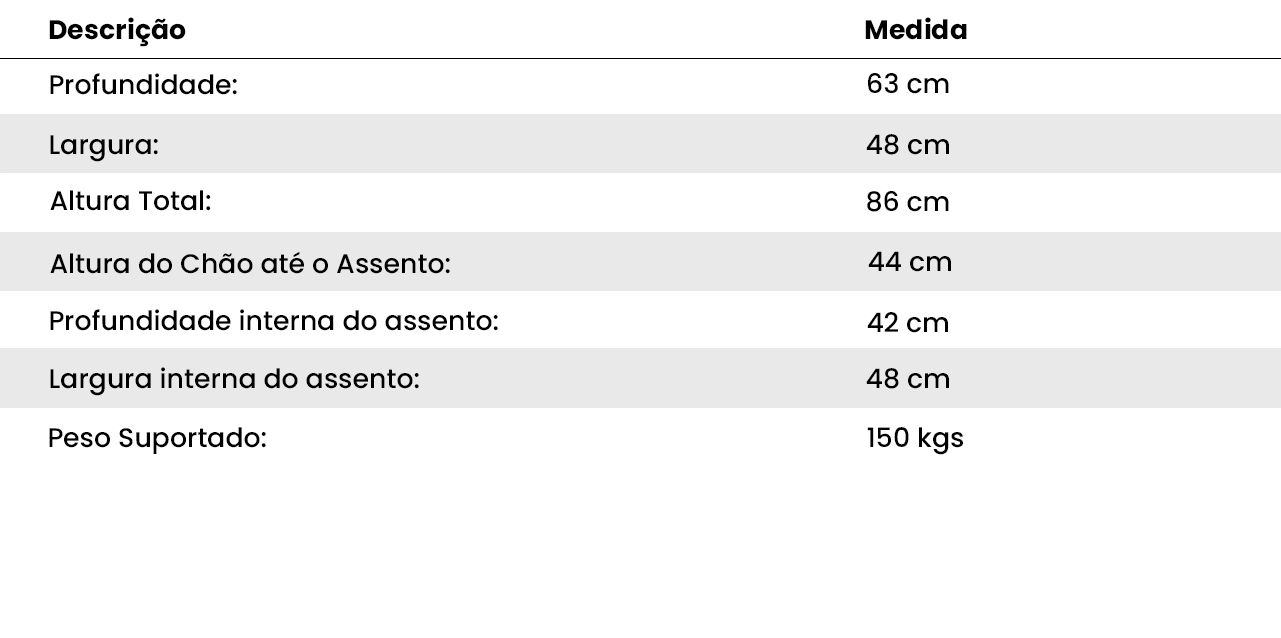
Task: Click the Peso Suportado: label
Action: [x=157, y=438]
